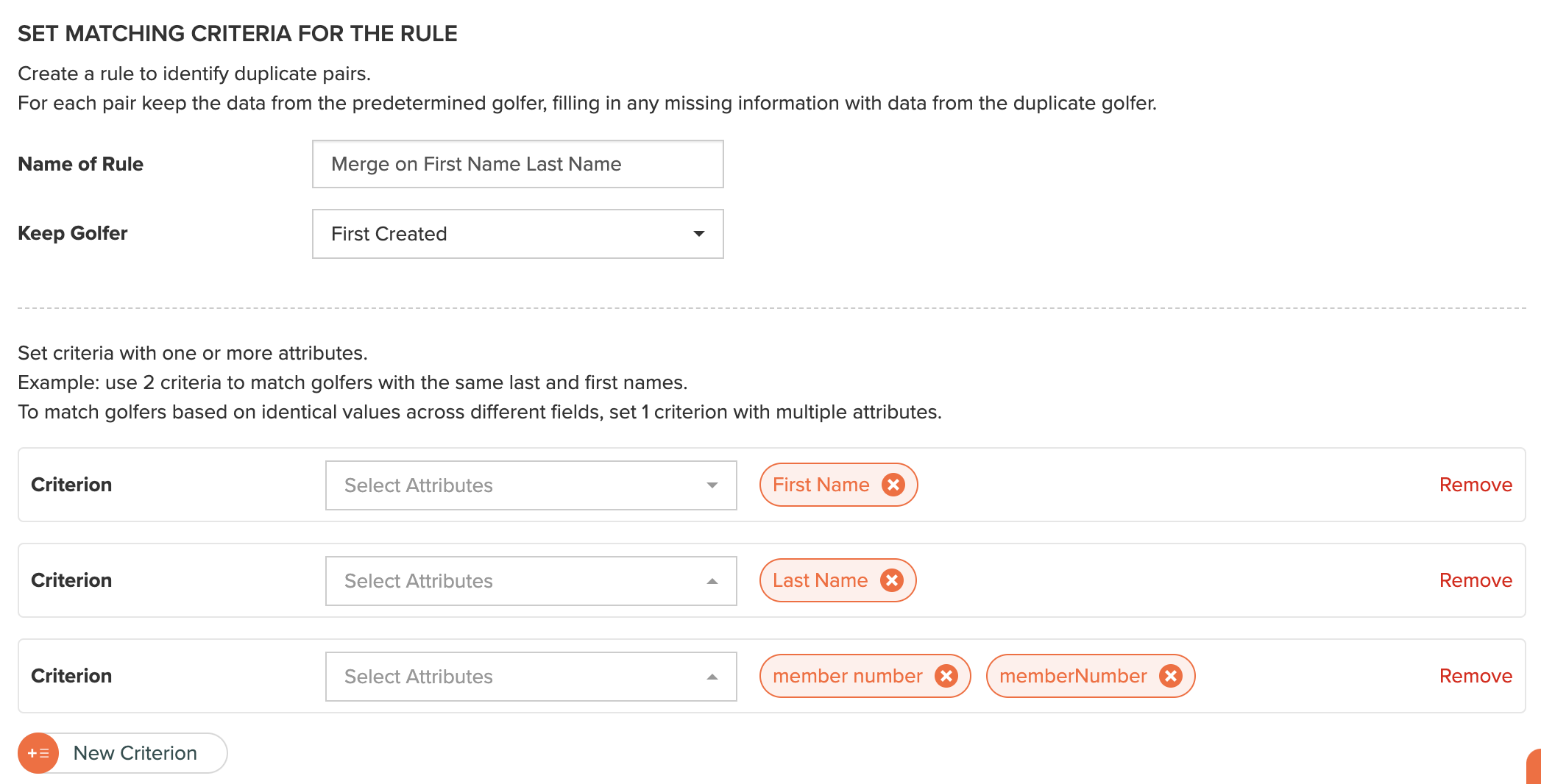Click the orange New Criterion plus icon
Image resolution: width=1541 pixels, height=784 pixels.
point(38,753)
